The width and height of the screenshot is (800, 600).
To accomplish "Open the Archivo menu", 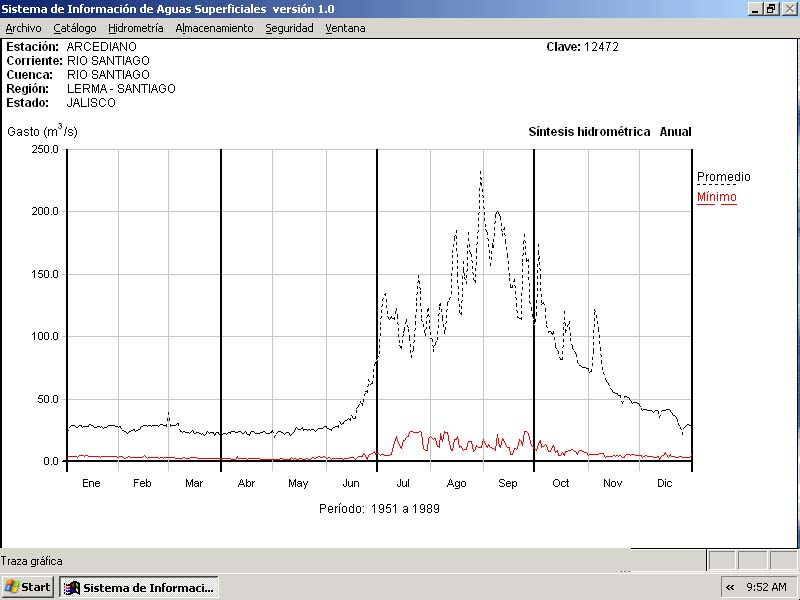I will 23,28.
